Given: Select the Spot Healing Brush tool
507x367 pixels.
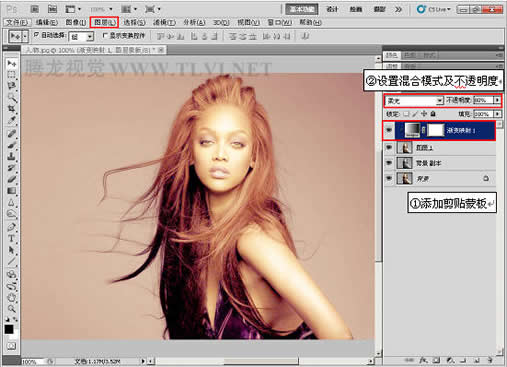Looking at the screenshot, I should click(x=12, y=134).
